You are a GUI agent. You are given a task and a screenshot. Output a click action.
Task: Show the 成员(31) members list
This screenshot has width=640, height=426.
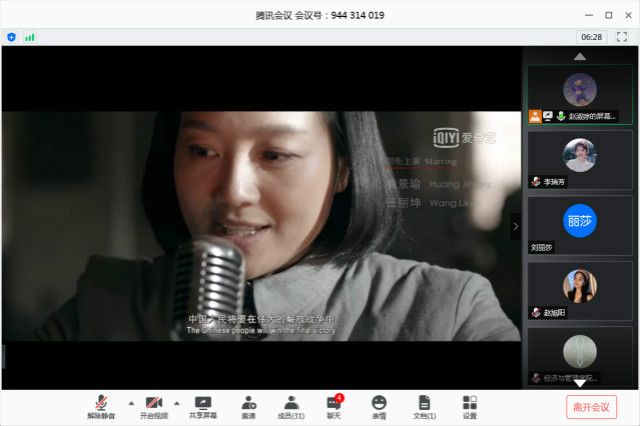tap(291, 405)
